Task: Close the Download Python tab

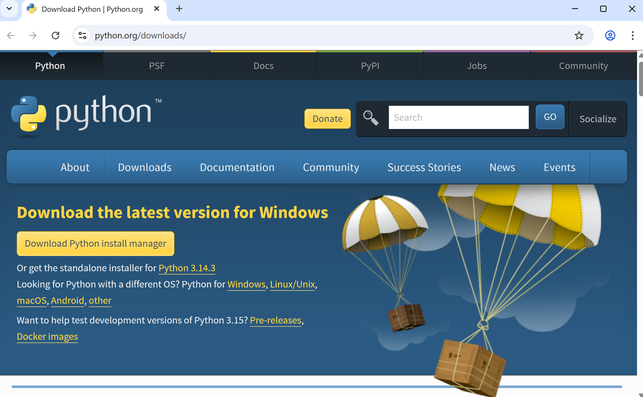Action: point(157,9)
